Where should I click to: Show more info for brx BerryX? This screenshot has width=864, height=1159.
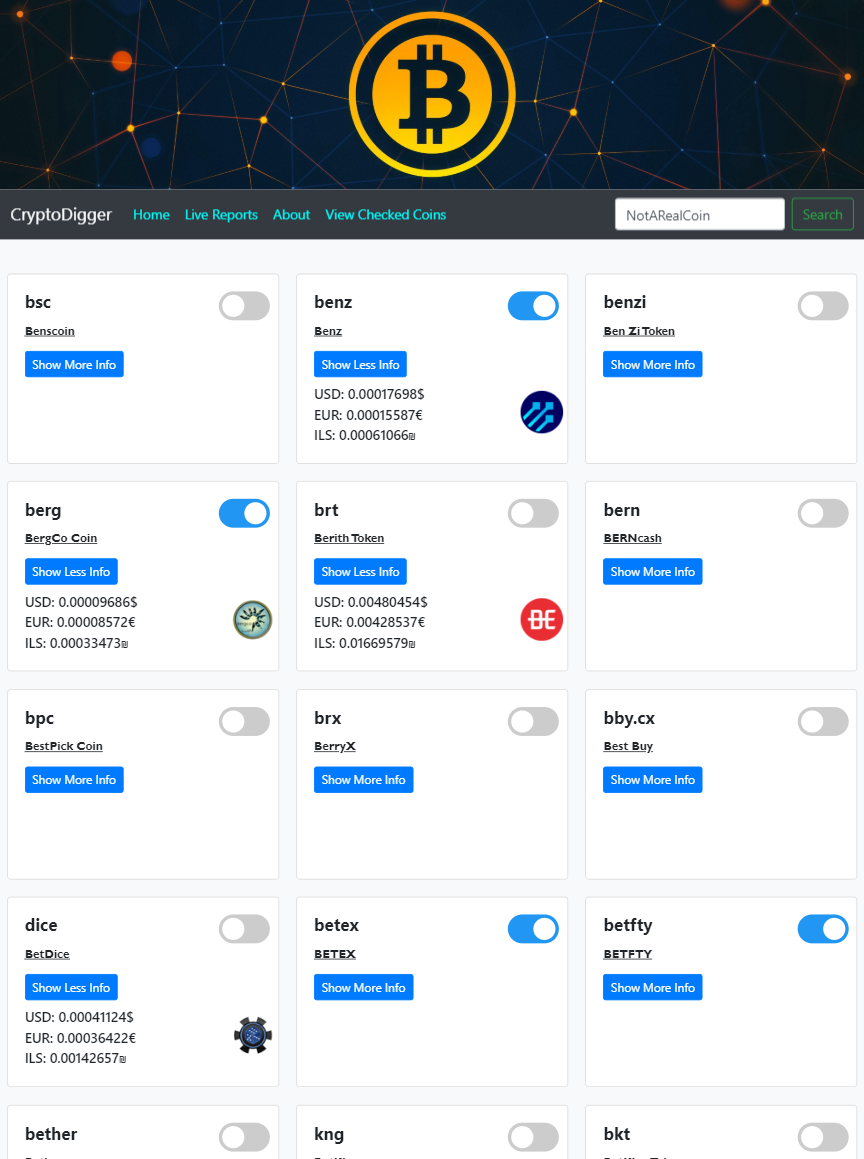pos(364,780)
